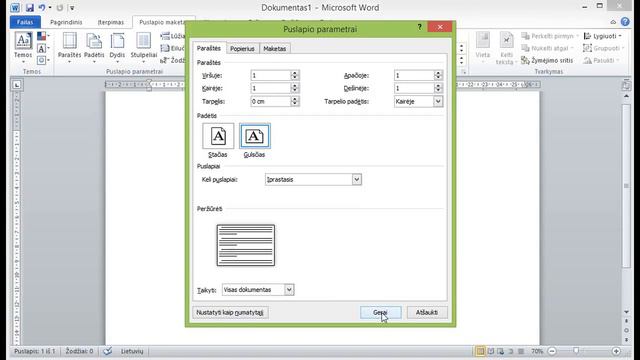The width and height of the screenshot is (640, 360).
Task: Open the Lygiuoti align dropdown
Action: tap(602, 36)
